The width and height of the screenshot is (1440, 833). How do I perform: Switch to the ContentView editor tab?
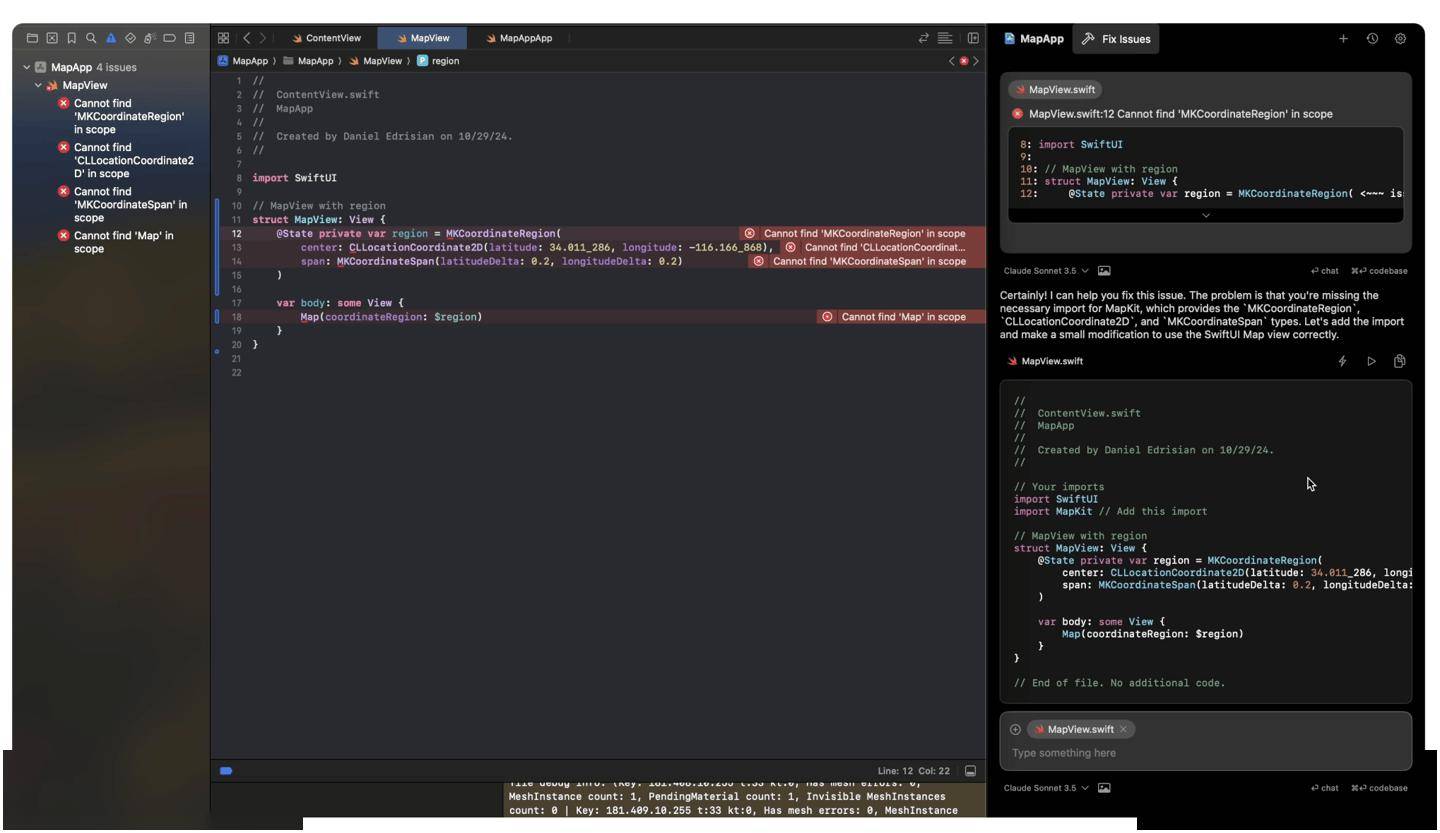(326, 38)
